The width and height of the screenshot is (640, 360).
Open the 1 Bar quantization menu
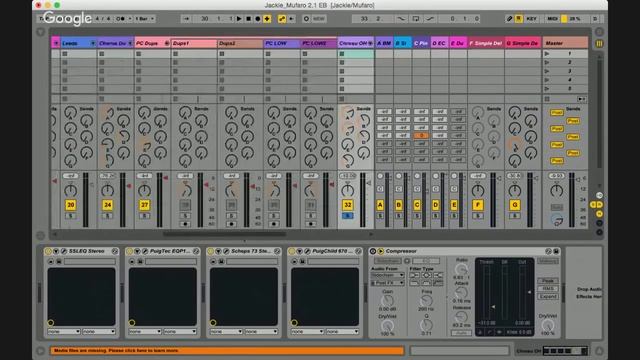(144, 19)
